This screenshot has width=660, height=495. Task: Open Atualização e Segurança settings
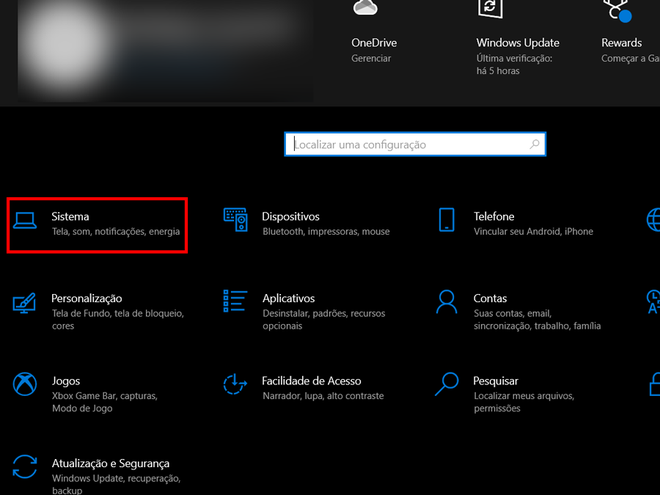(x=97, y=475)
